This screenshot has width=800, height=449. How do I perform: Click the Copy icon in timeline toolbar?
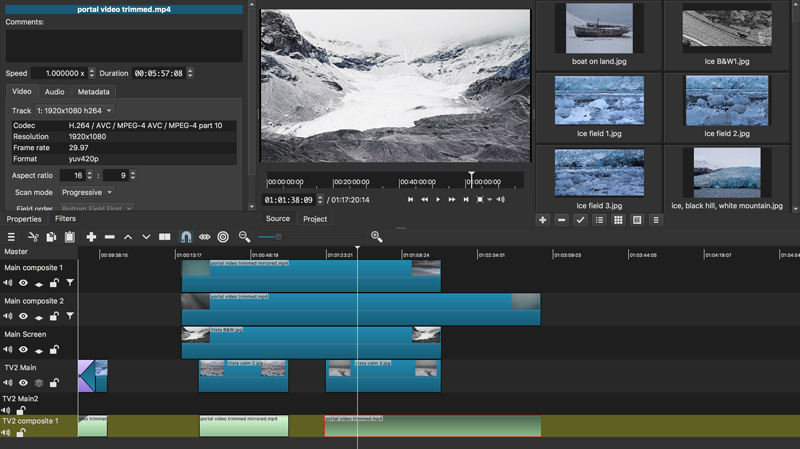tap(51, 237)
